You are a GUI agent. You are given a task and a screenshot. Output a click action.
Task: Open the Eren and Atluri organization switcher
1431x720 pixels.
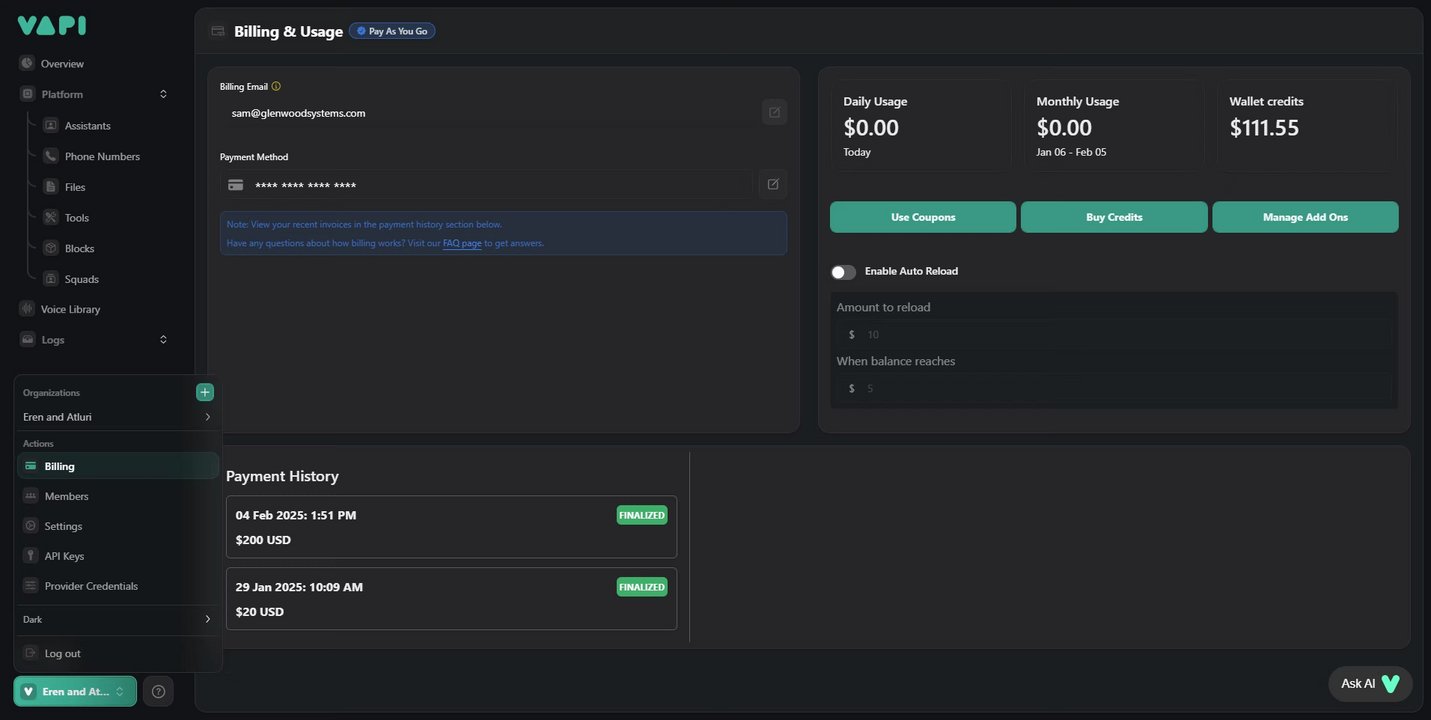pos(75,691)
